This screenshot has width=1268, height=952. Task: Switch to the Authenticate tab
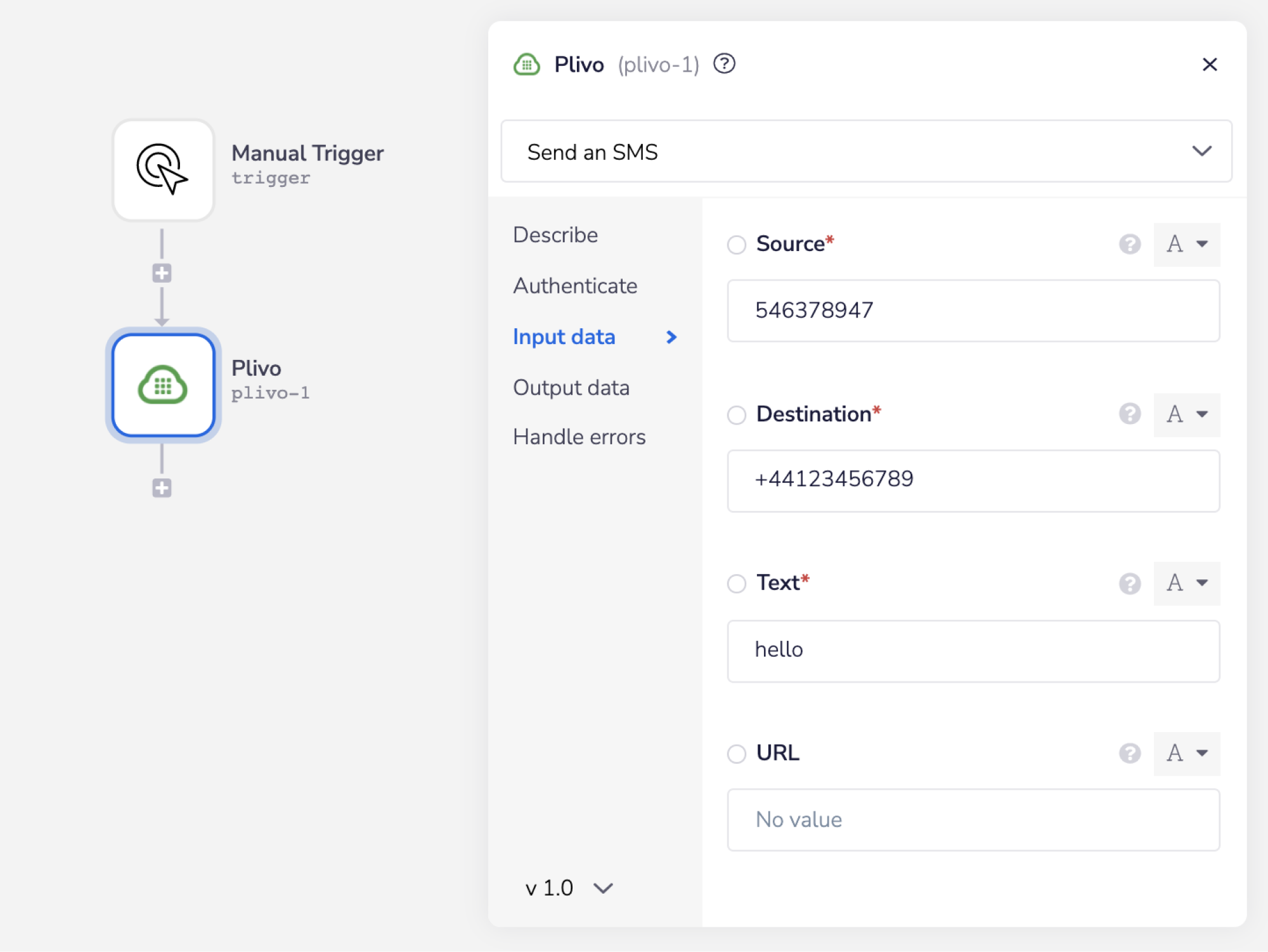point(574,286)
